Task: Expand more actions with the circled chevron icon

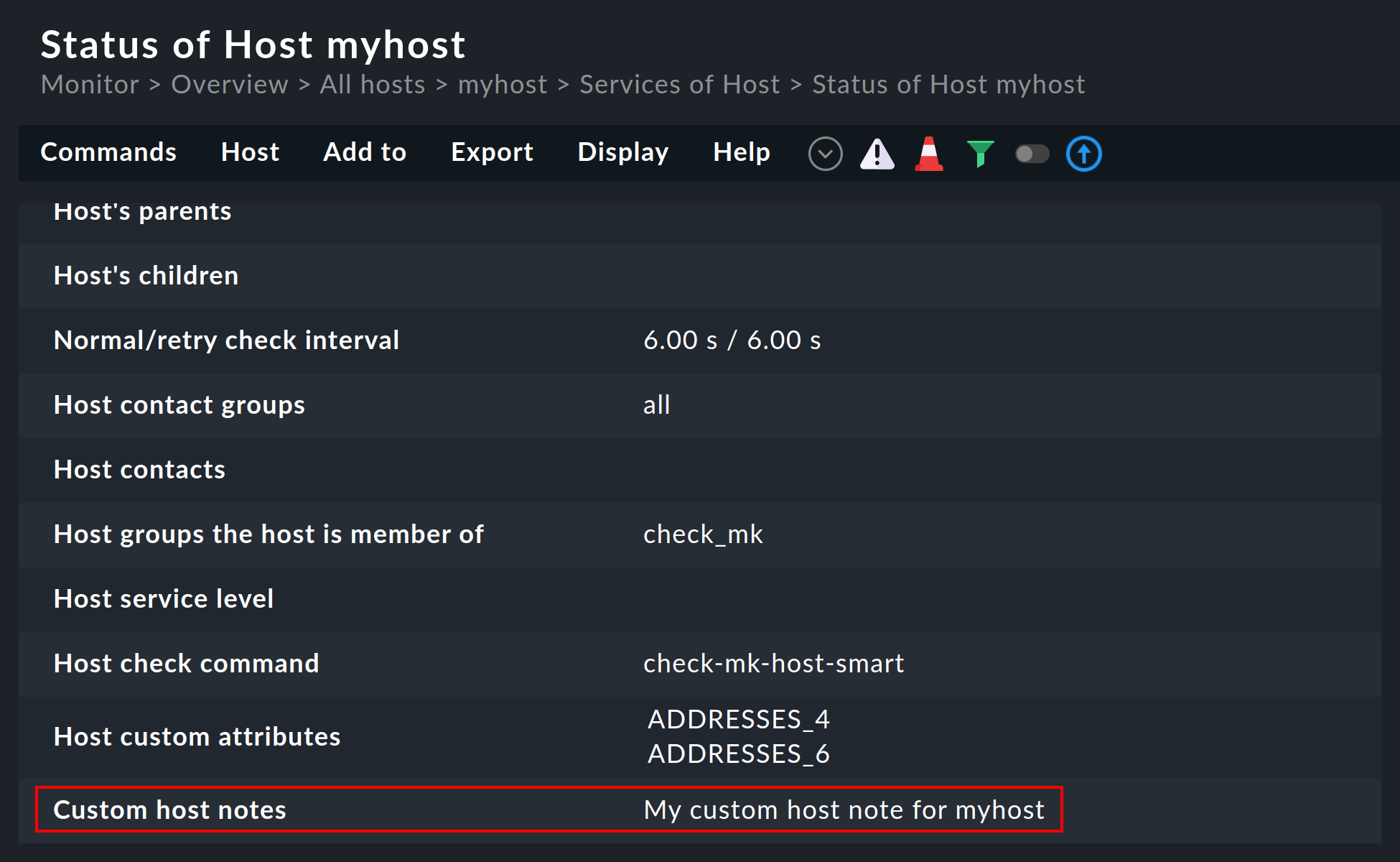Action: point(826,153)
